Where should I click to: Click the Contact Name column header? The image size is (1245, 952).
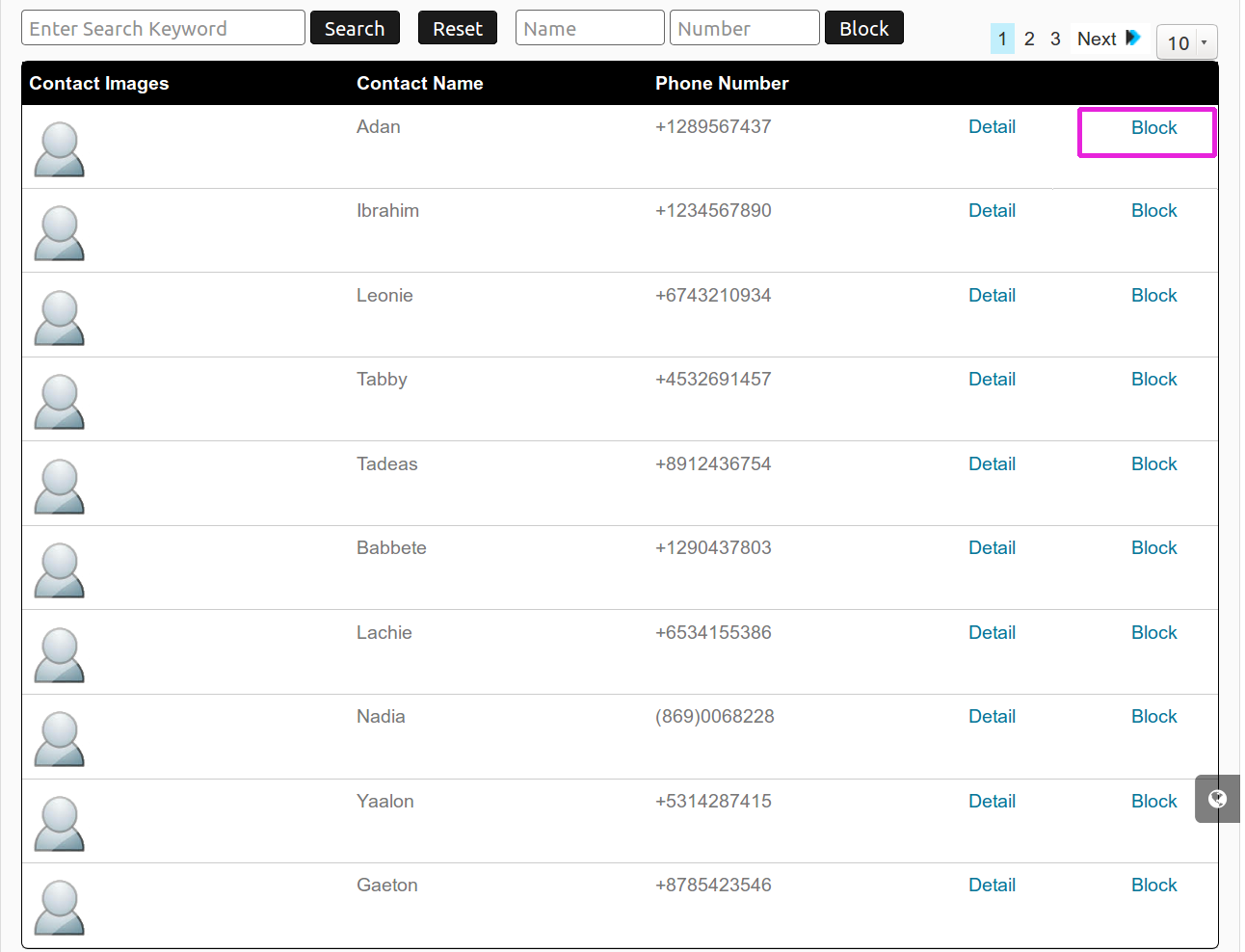(420, 84)
